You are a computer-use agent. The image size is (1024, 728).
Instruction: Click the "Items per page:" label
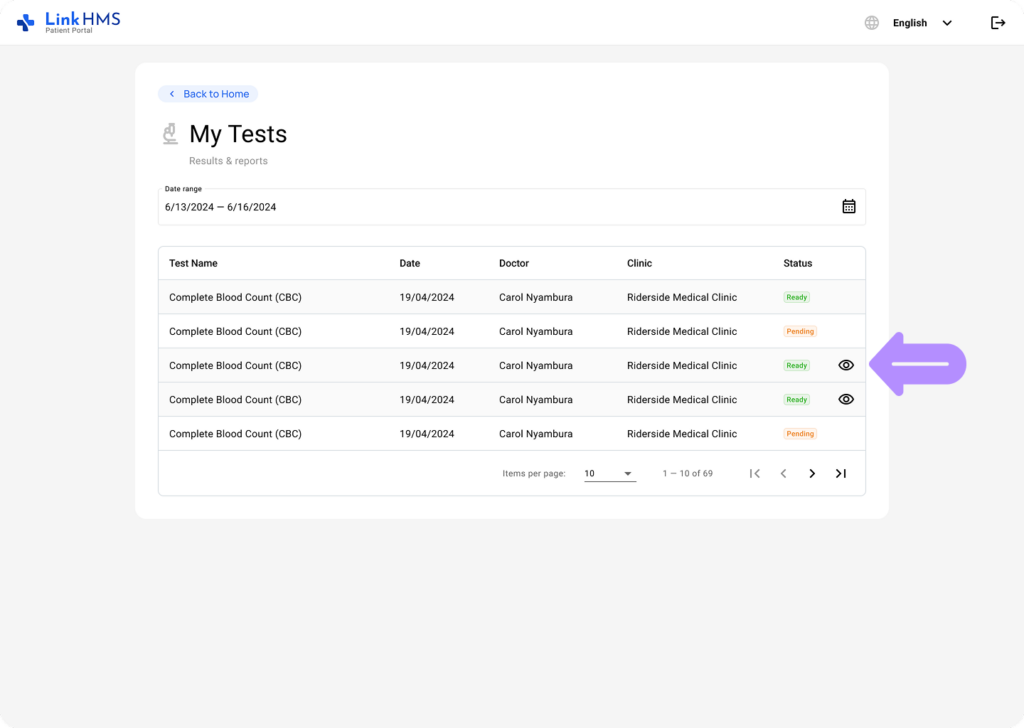(534, 473)
